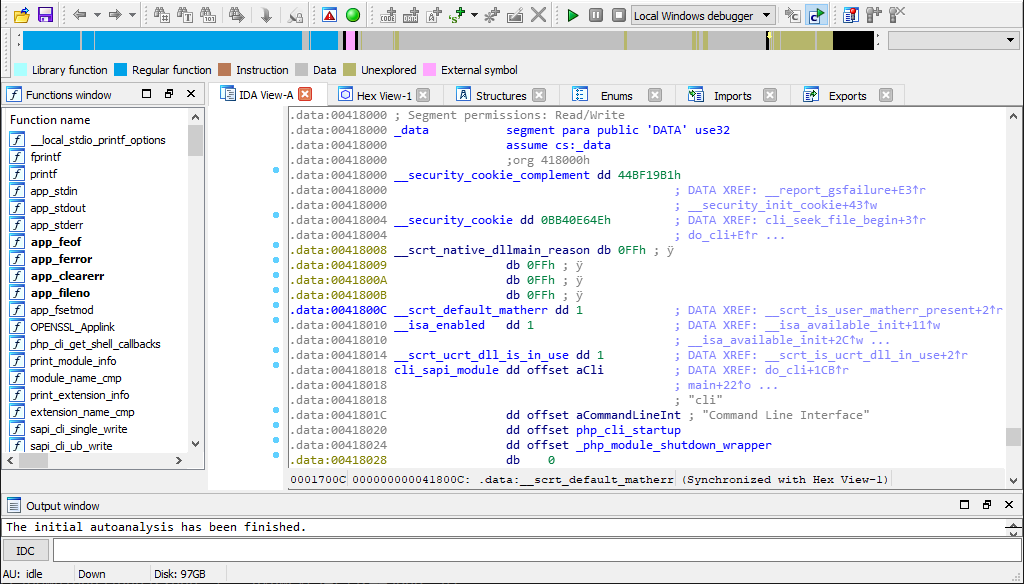
Task: Switch to the Hex View-1 tab
Action: click(384, 96)
